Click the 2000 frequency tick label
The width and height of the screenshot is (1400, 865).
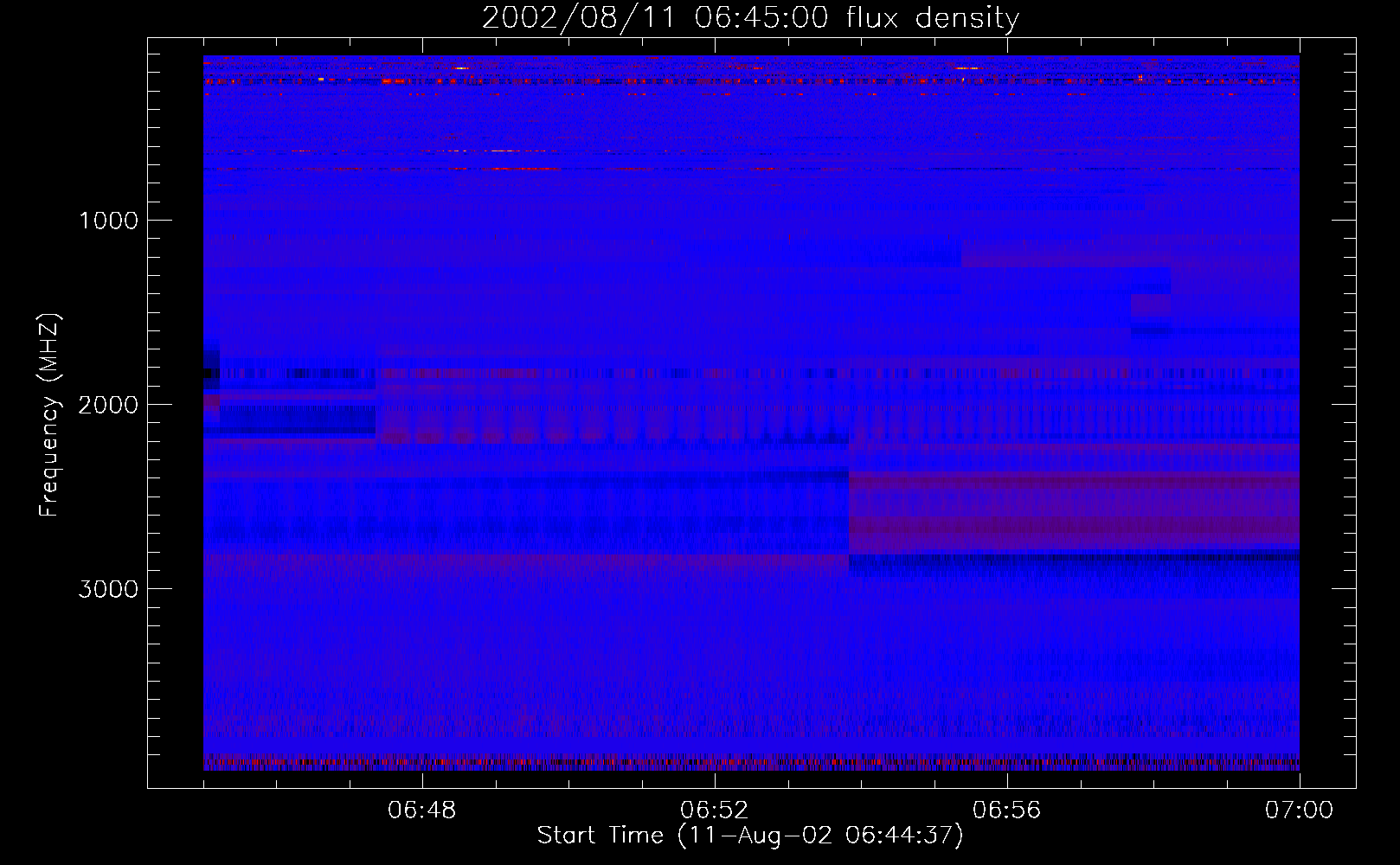tap(108, 405)
